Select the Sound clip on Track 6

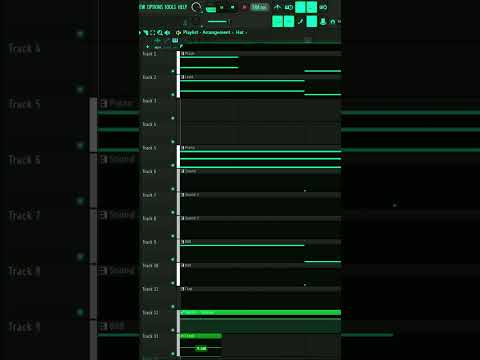coord(260,180)
